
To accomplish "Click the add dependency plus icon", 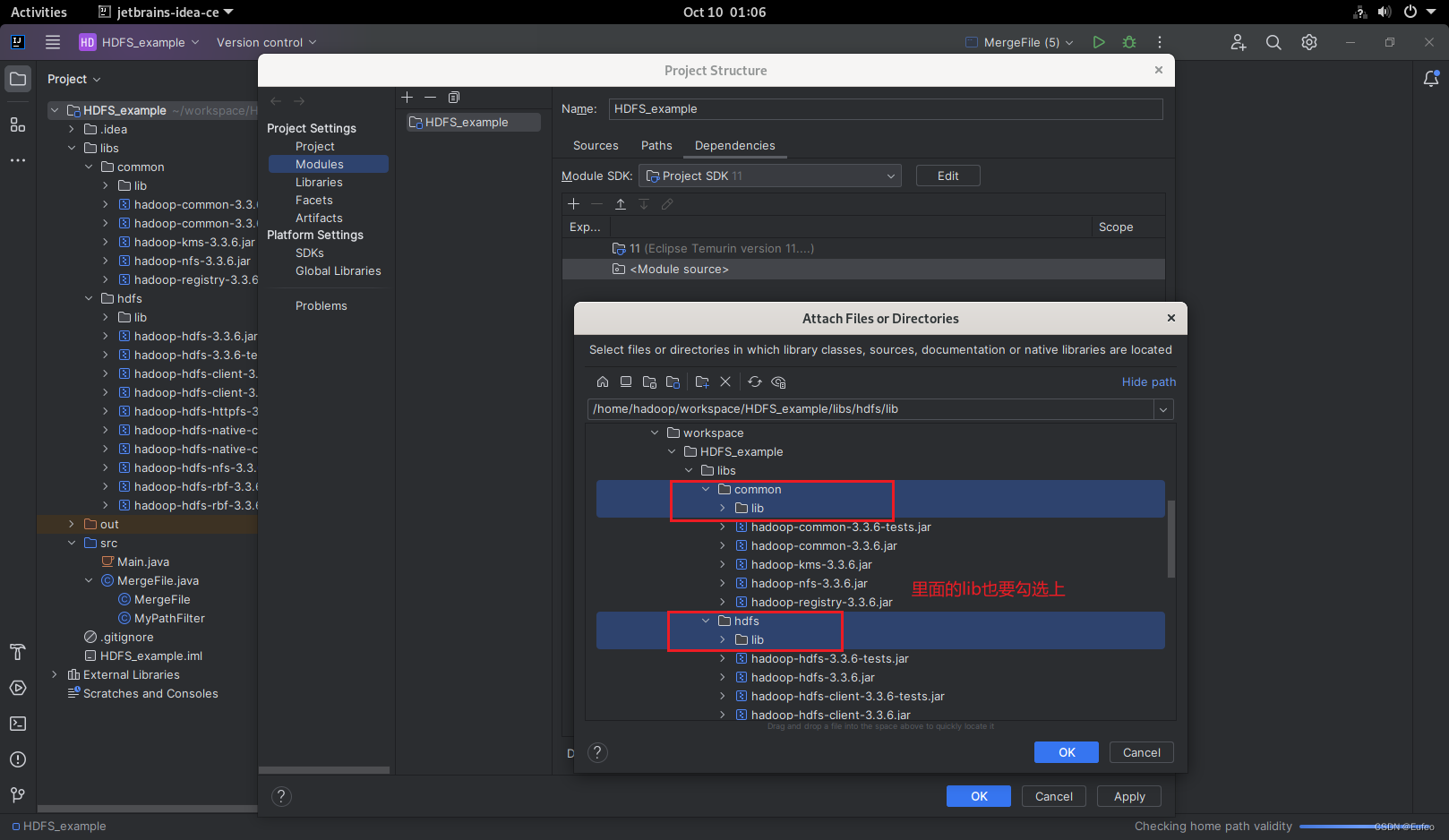I will [x=574, y=204].
